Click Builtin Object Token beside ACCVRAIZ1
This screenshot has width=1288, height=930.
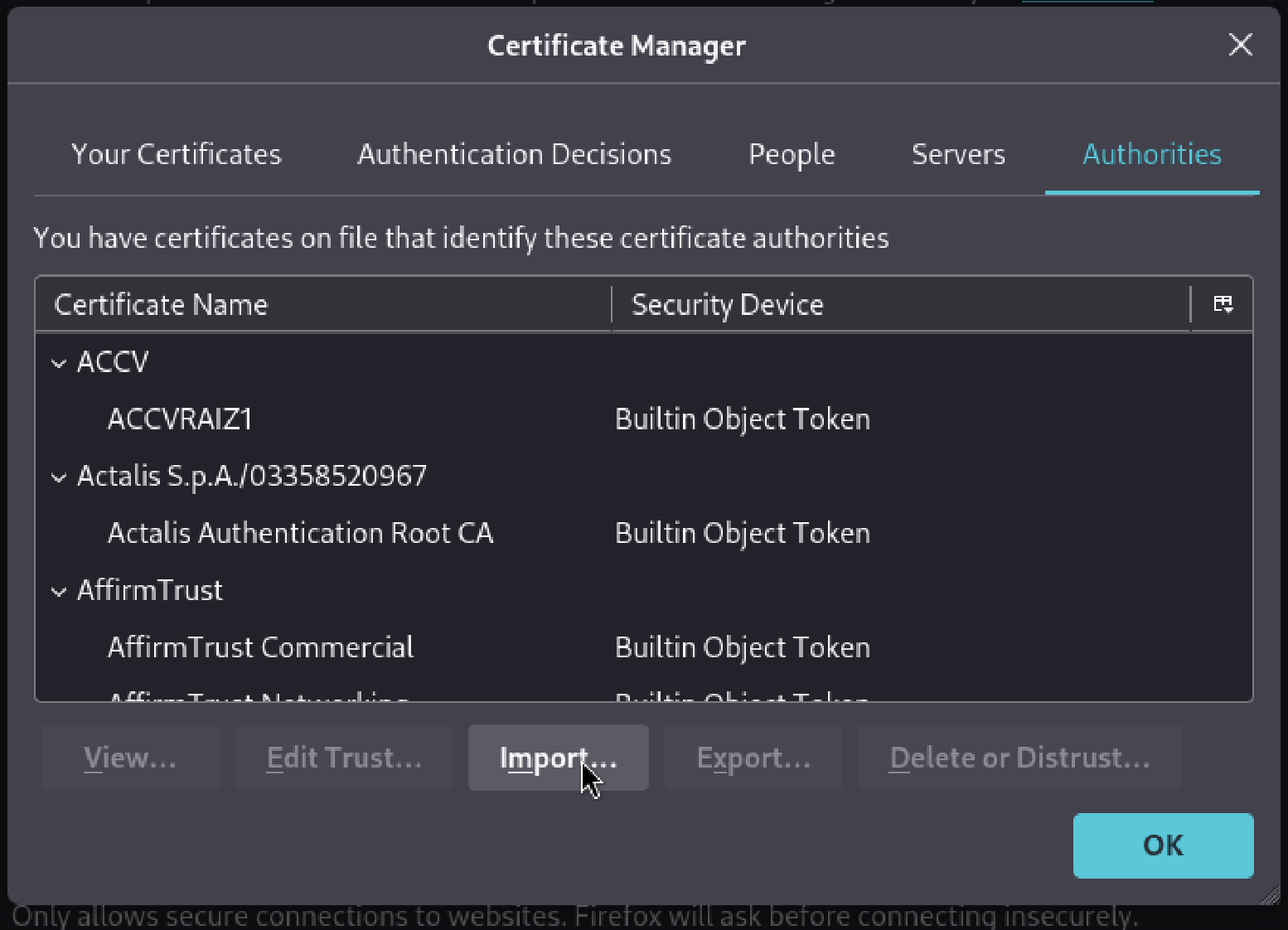743,419
